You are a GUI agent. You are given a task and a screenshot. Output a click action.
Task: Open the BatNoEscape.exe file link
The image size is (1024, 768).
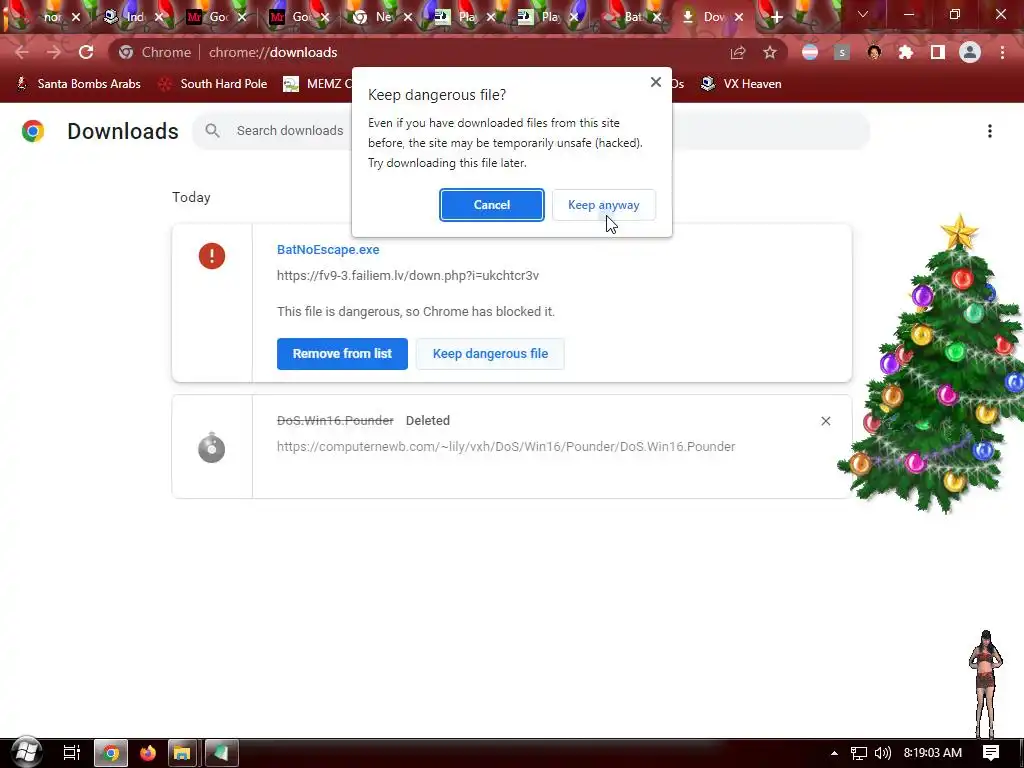tap(328, 249)
